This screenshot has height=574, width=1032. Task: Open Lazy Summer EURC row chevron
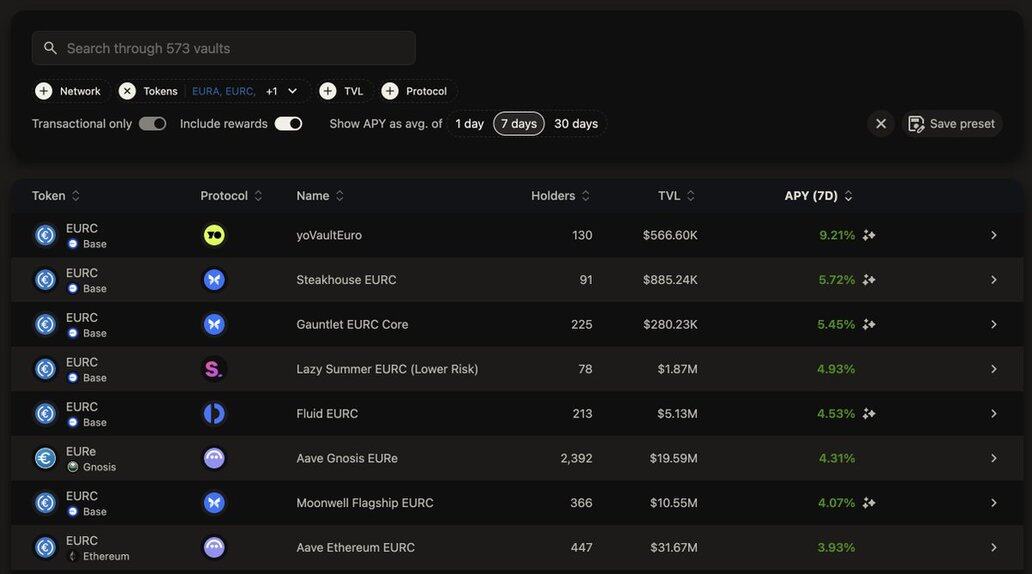994,369
